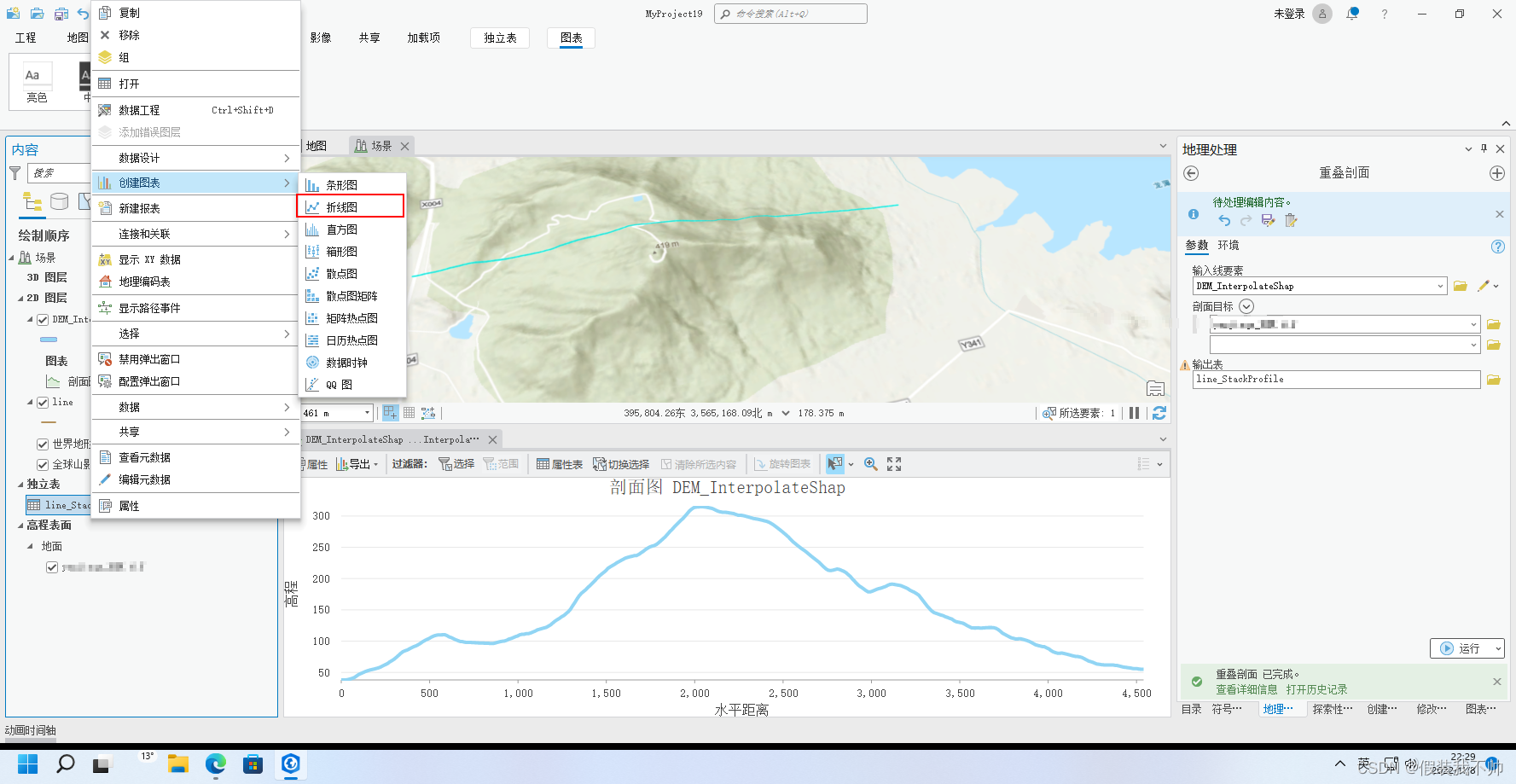Close the 场景 view tab
This screenshot has height=784, width=1516.
(x=405, y=146)
